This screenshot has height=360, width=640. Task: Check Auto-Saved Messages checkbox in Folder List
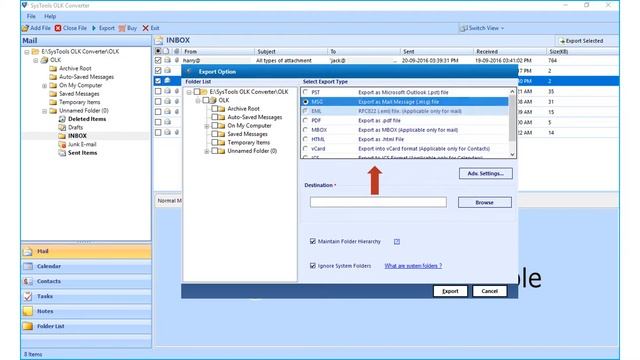click(x=214, y=117)
